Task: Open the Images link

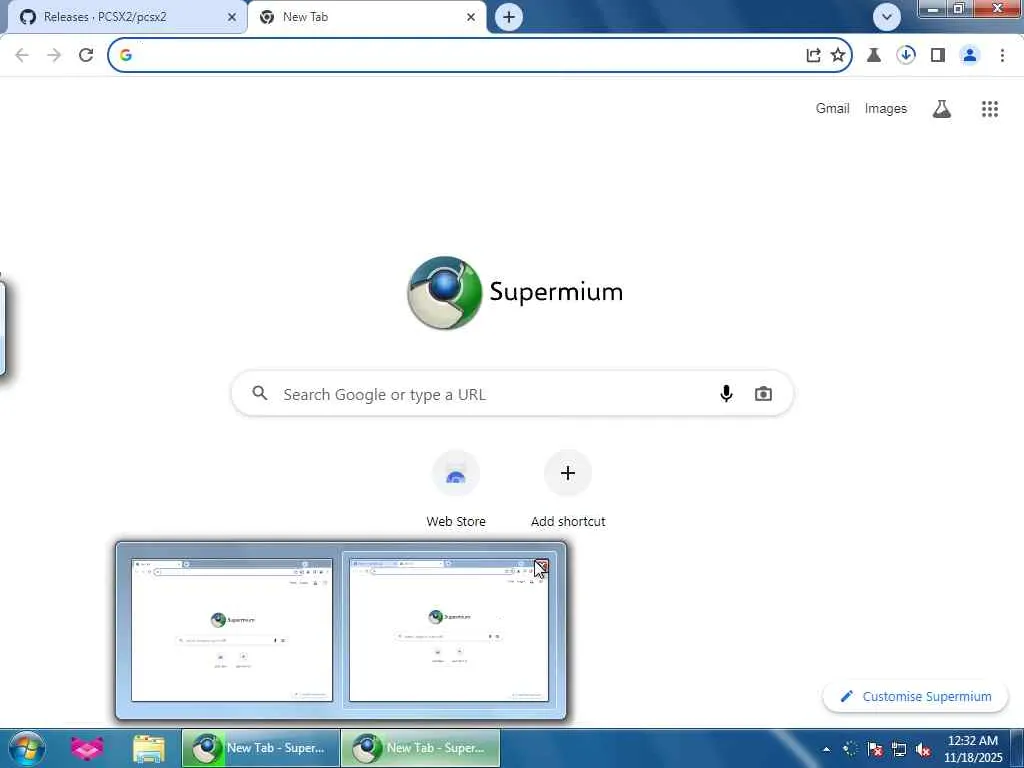Action: pos(886,108)
